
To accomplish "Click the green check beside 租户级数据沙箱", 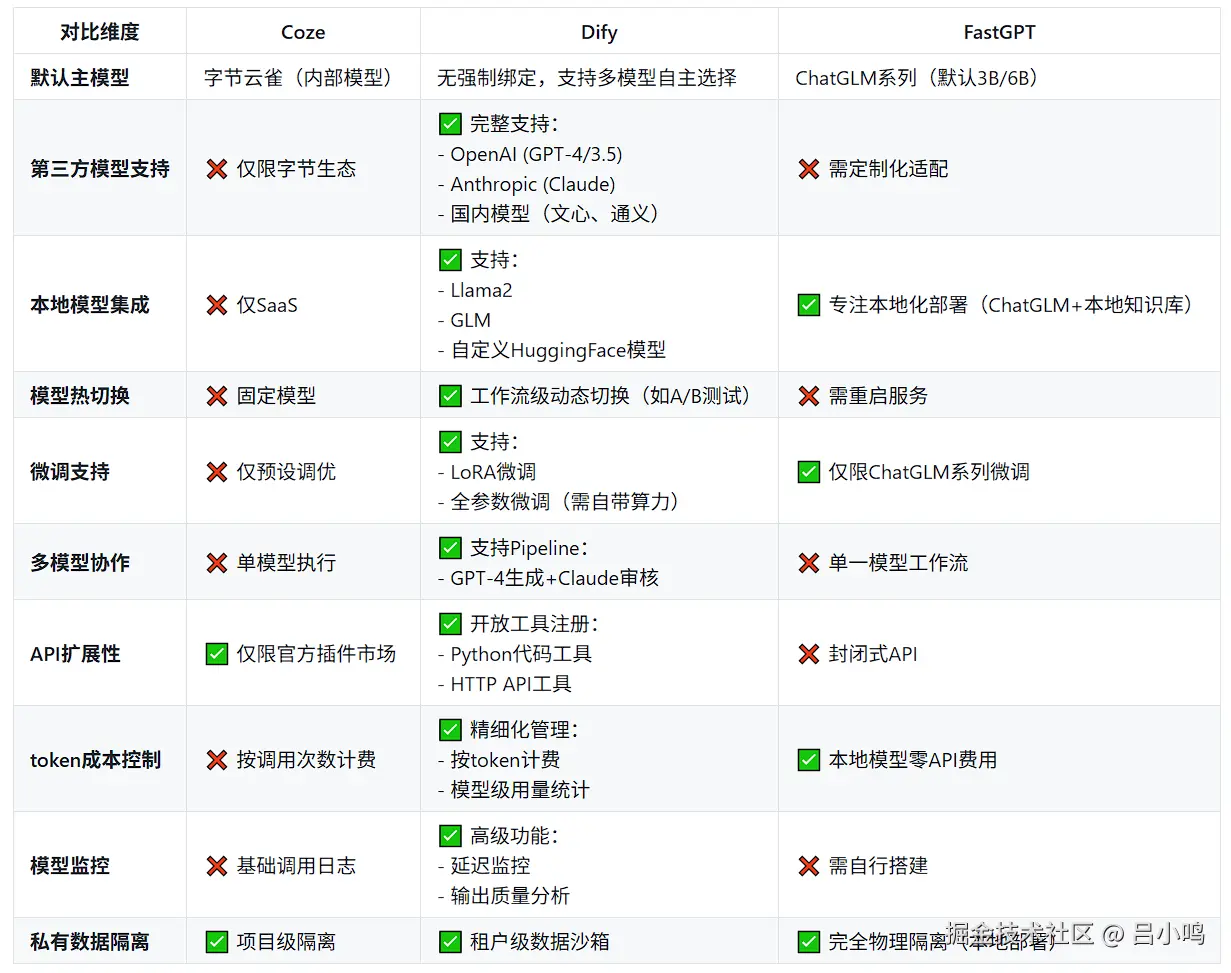I will coord(450,942).
